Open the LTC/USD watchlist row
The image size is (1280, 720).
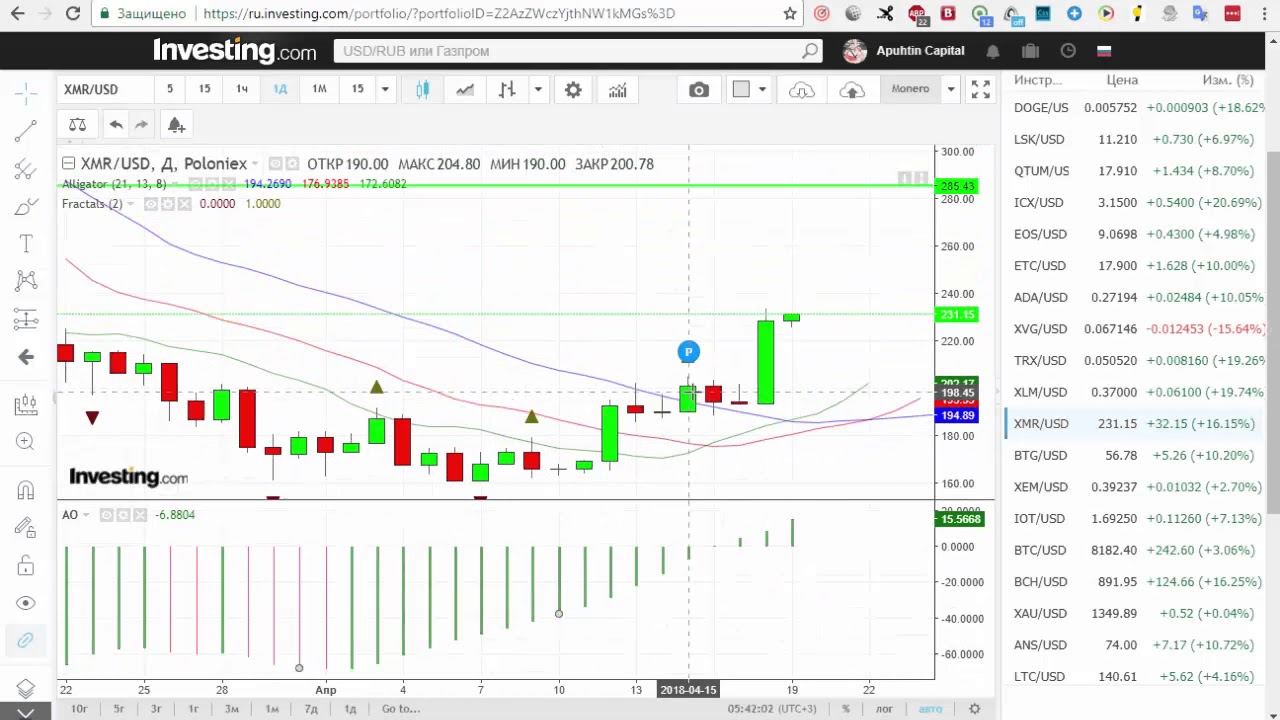1133,676
